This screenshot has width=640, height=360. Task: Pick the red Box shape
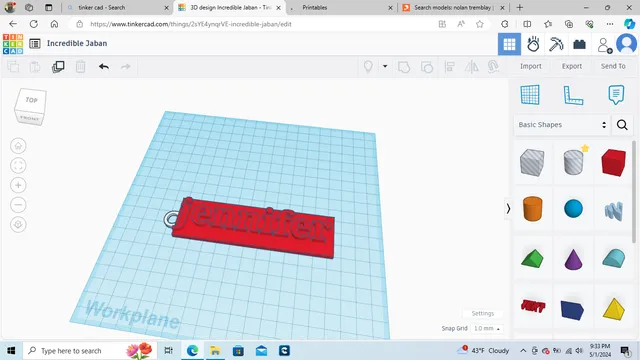pos(613,162)
